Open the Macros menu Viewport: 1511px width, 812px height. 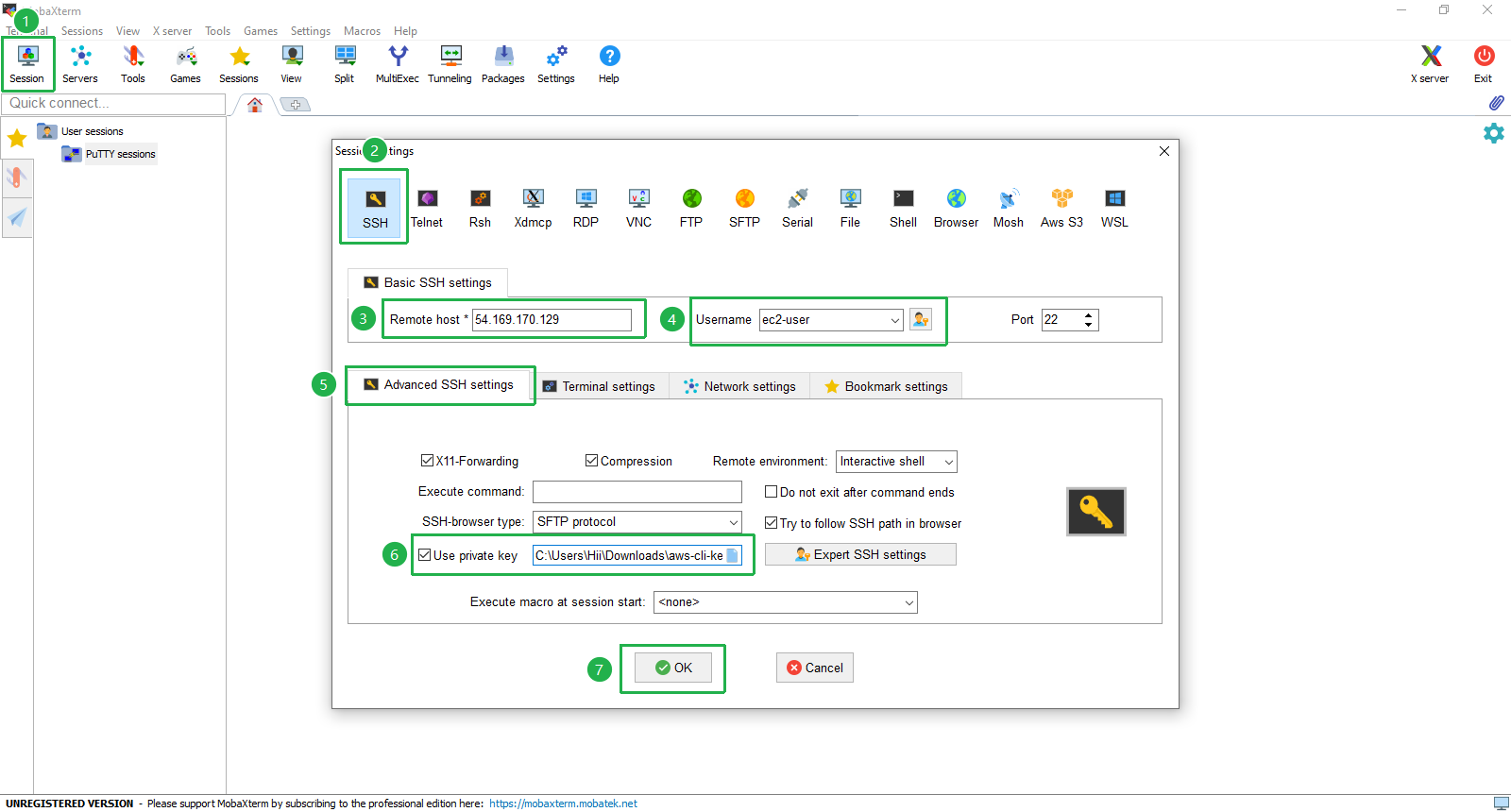tap(362, 31)
